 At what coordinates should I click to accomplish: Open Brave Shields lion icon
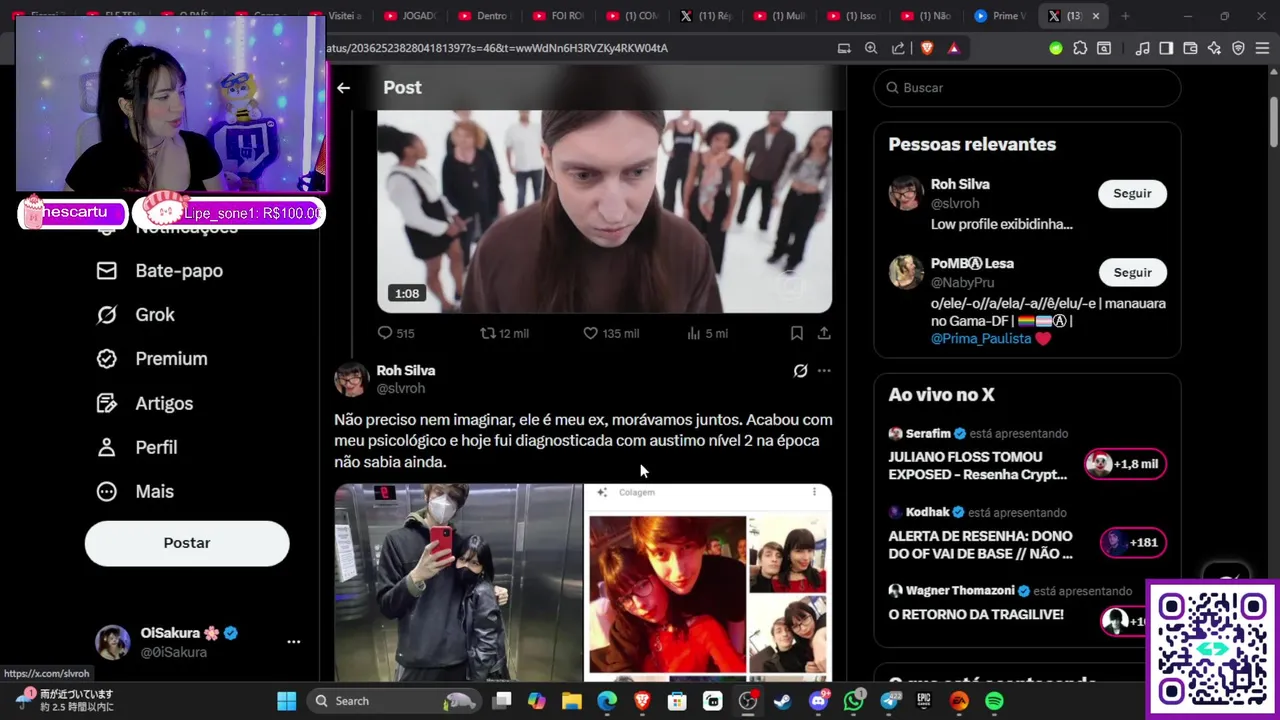coord(927,48)
